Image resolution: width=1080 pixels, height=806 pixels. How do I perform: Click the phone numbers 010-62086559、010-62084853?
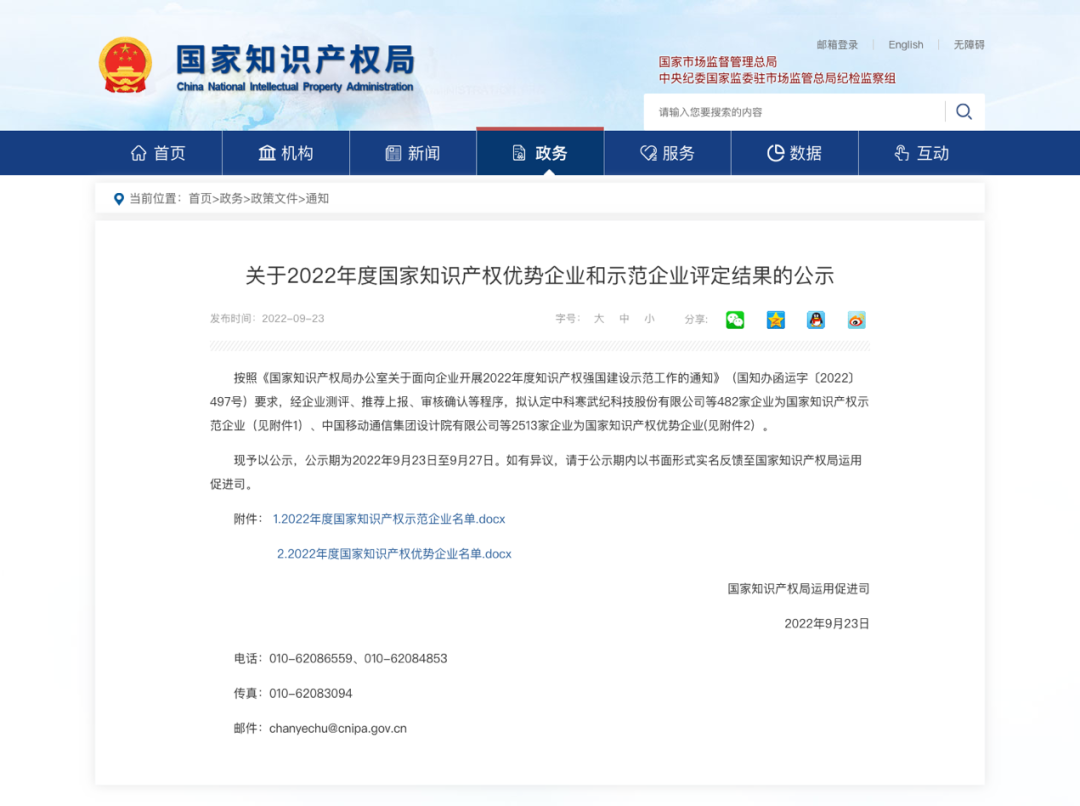pos(358,659)
